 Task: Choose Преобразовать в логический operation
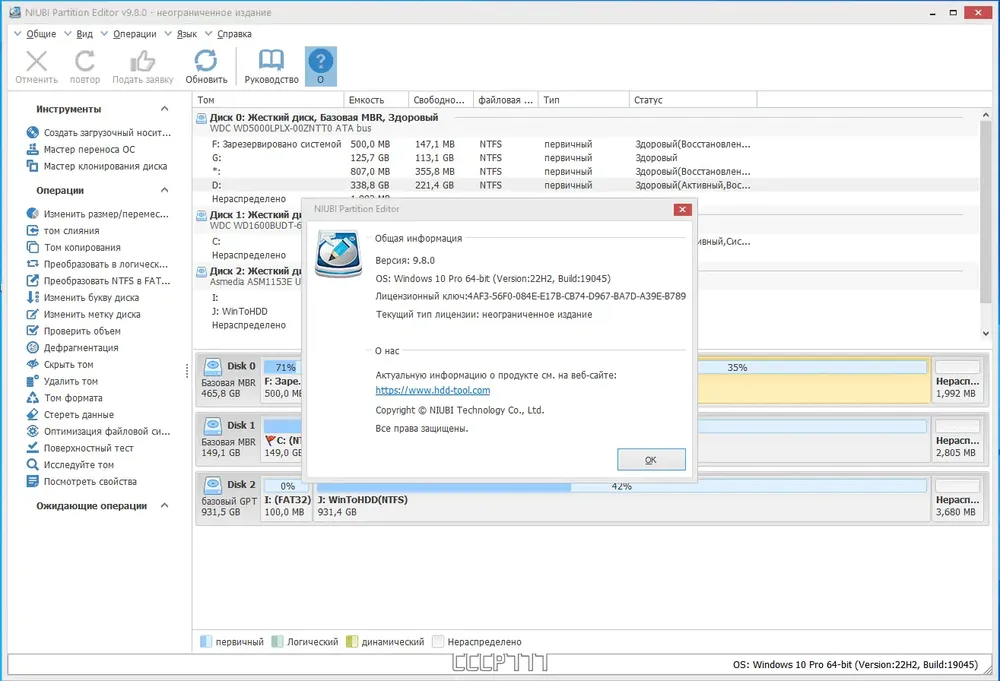[x=98, y=263]
